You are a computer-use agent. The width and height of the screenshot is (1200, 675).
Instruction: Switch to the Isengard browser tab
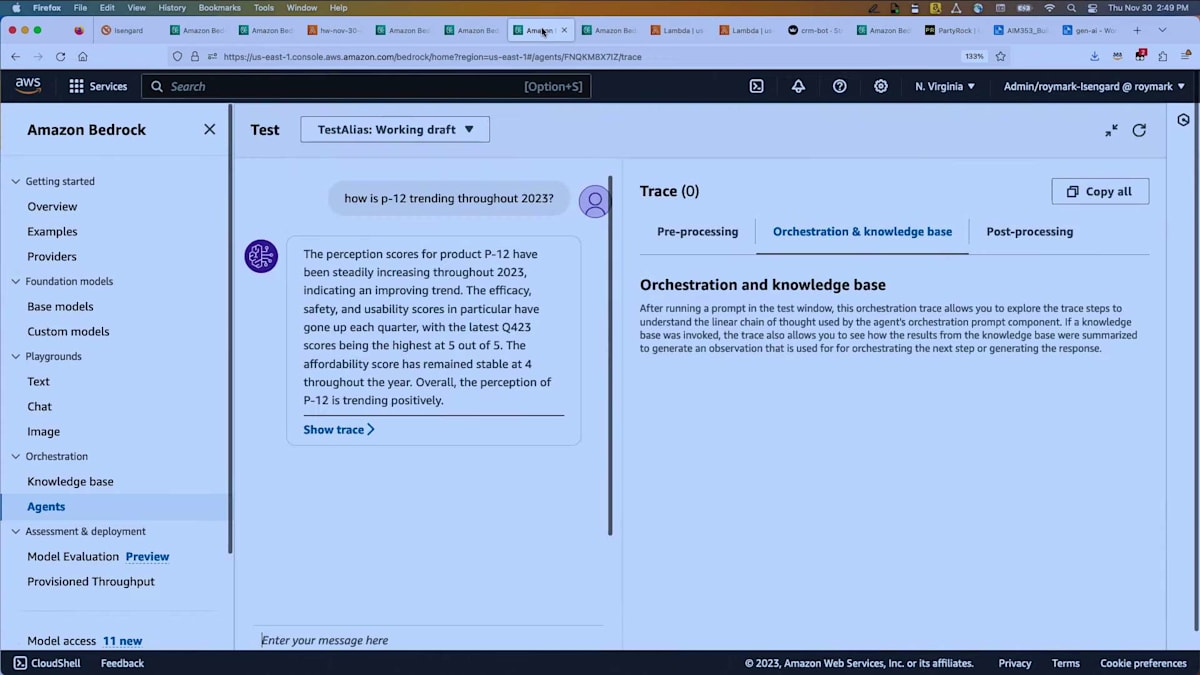pos(127,30)
